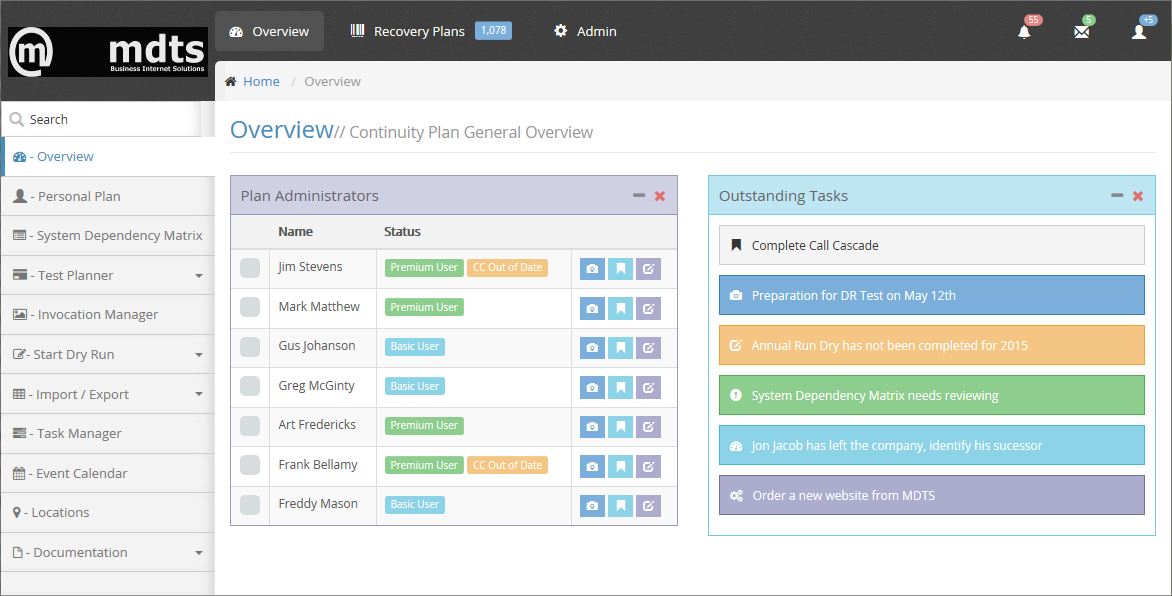Click the camera icon for Art Fredericks

tap(592, 426)
